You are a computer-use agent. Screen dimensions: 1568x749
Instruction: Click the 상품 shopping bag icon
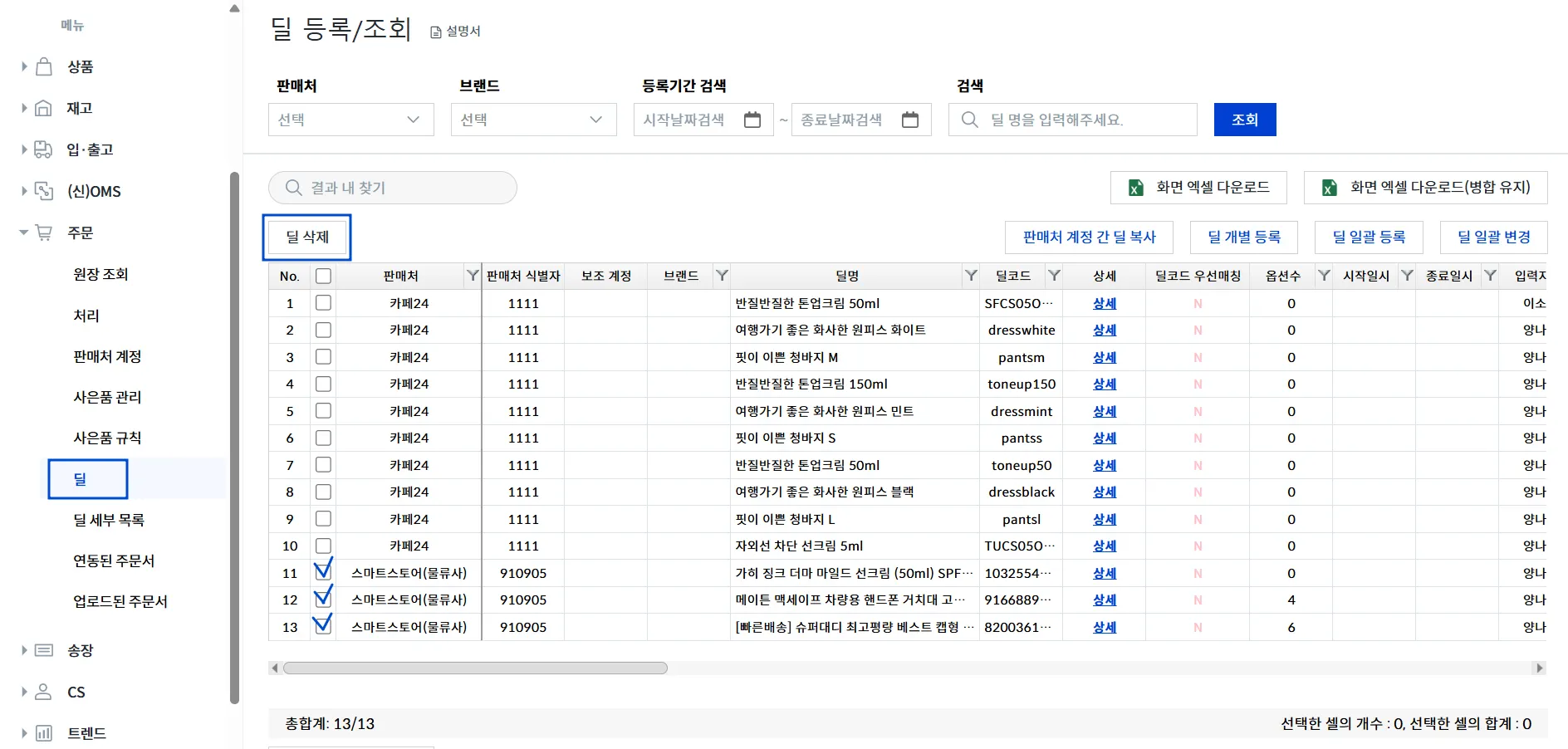click(x=44, y=66)
